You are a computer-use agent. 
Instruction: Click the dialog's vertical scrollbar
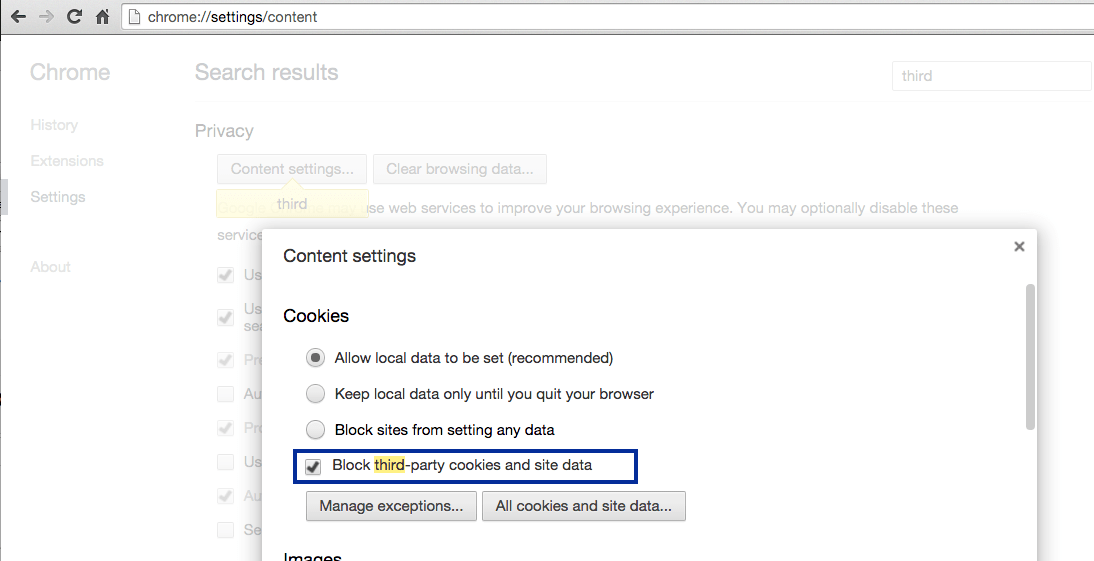(1031, 357)
